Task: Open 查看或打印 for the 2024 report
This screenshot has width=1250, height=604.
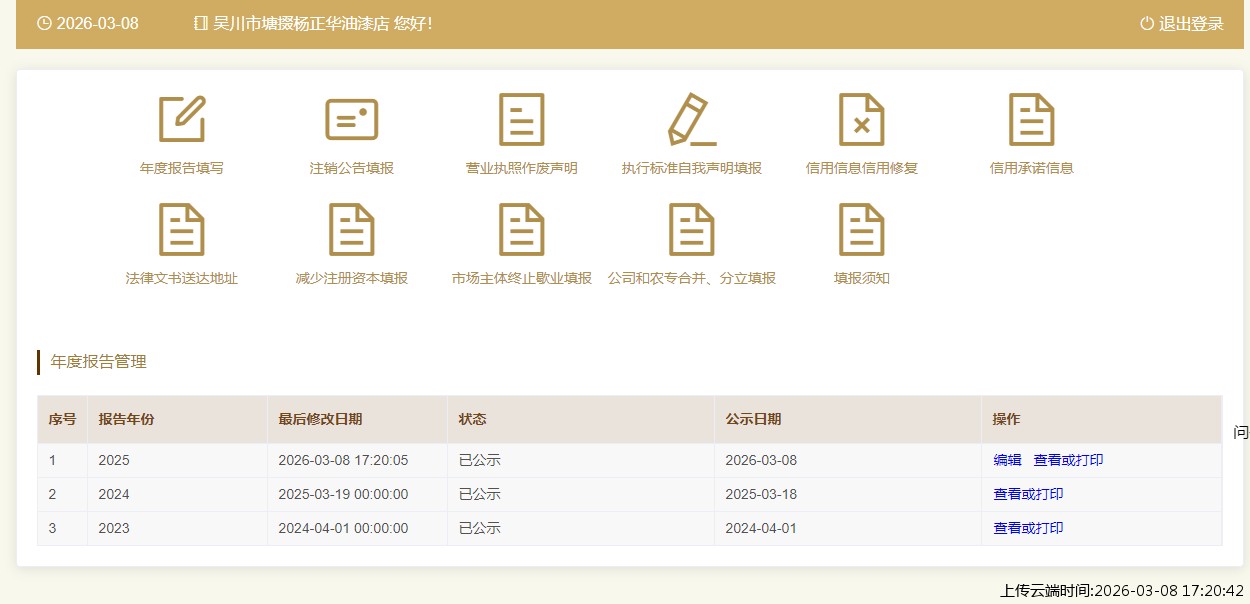Action: click(1028, 494)
